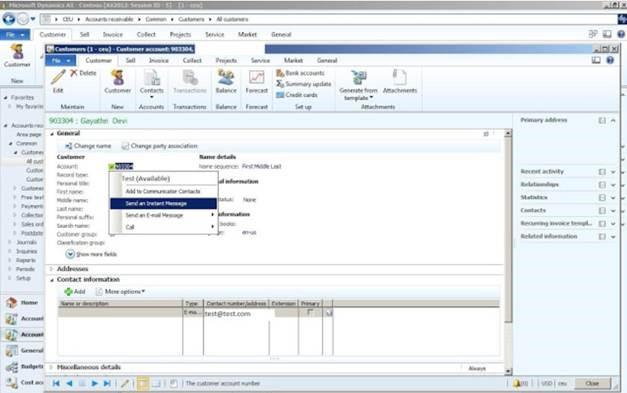Go to last record arrow
The height and width of the screenshot is (393, 627).
[x=107, y=383]
